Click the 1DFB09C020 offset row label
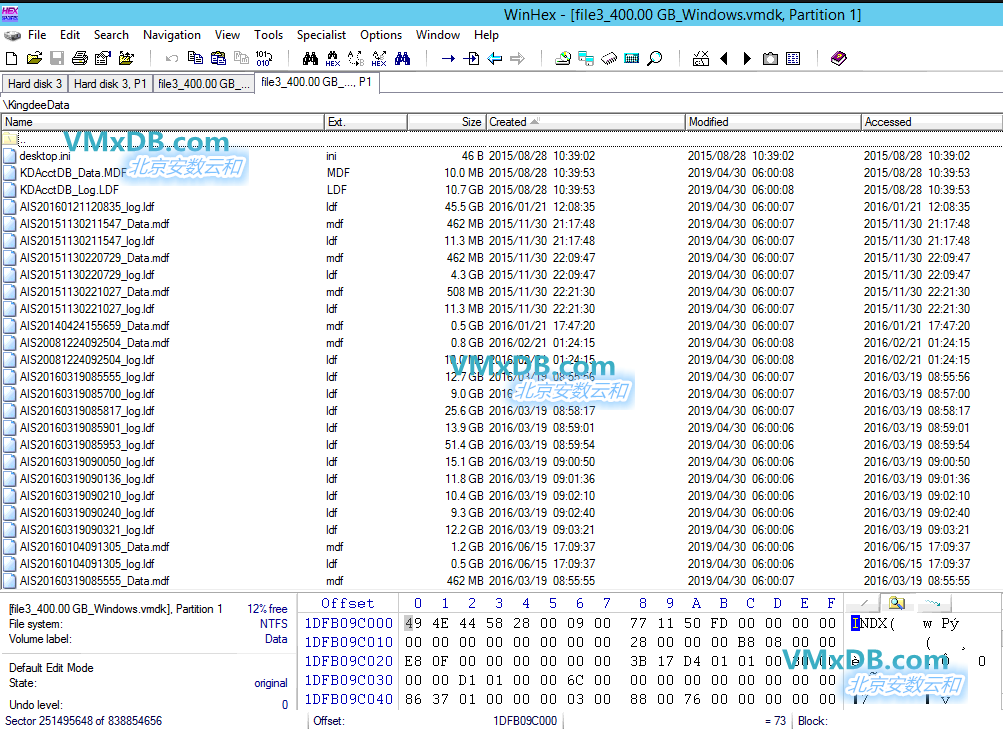Image resolution: width=1003 pixels, height=729 pixels. (349, 661)
